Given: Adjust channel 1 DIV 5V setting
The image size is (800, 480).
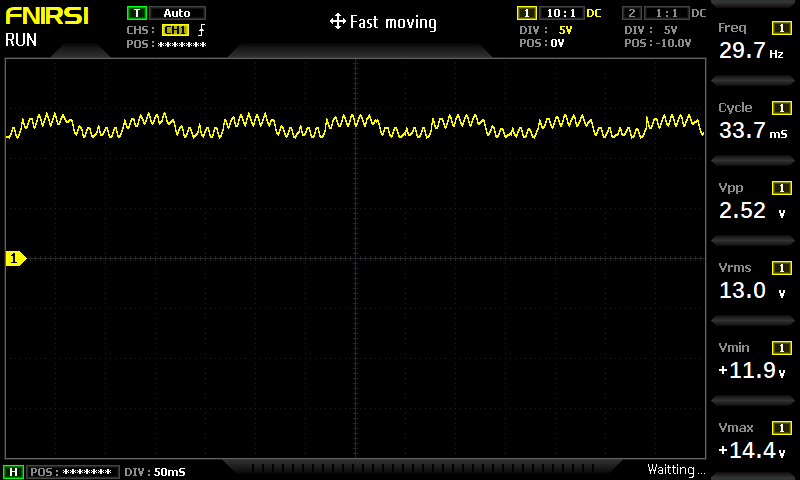Looking at the screenshot, I should [x=546, y=30].
